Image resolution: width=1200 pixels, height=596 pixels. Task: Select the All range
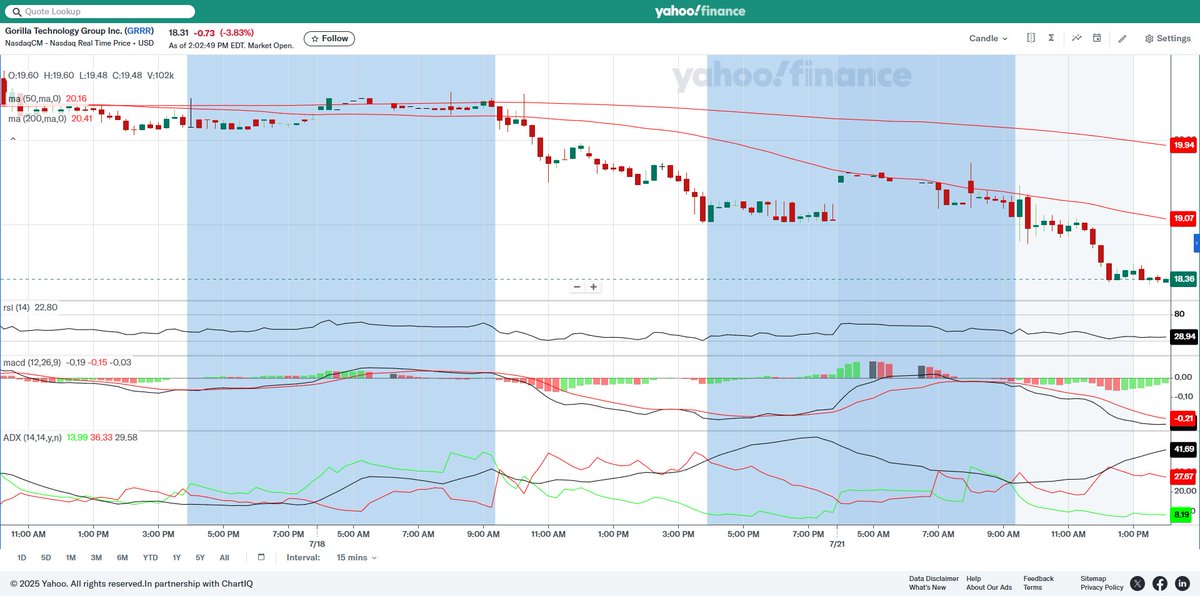(224, 557)
